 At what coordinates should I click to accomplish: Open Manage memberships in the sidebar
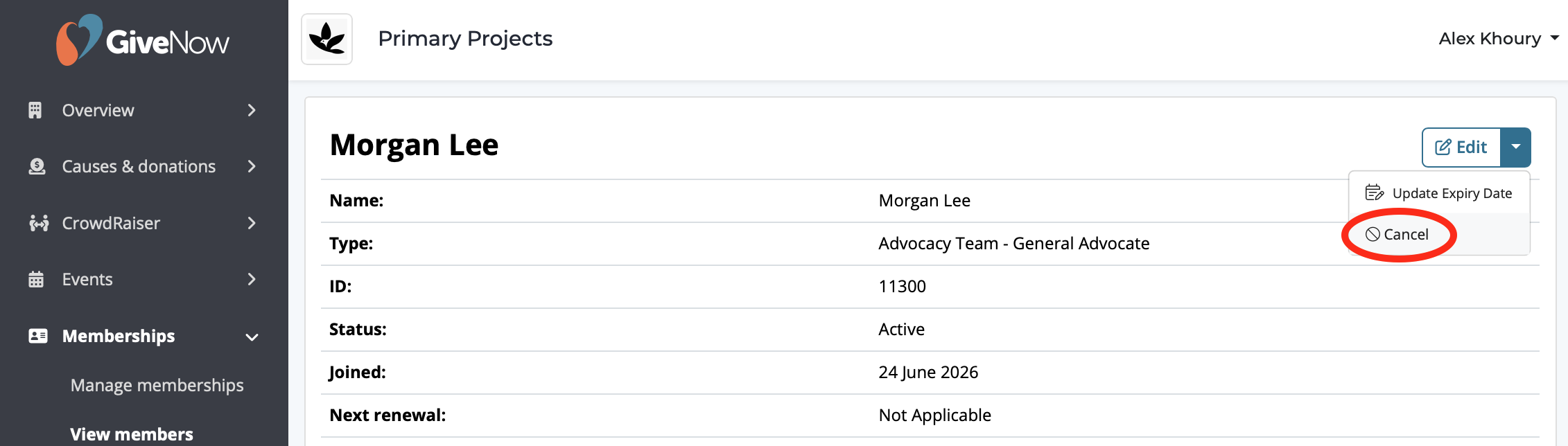point(157,385)
